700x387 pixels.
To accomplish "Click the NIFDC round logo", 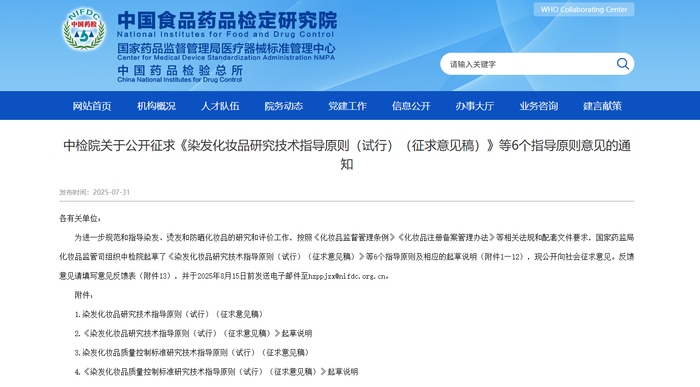I will tap(83, 29).
